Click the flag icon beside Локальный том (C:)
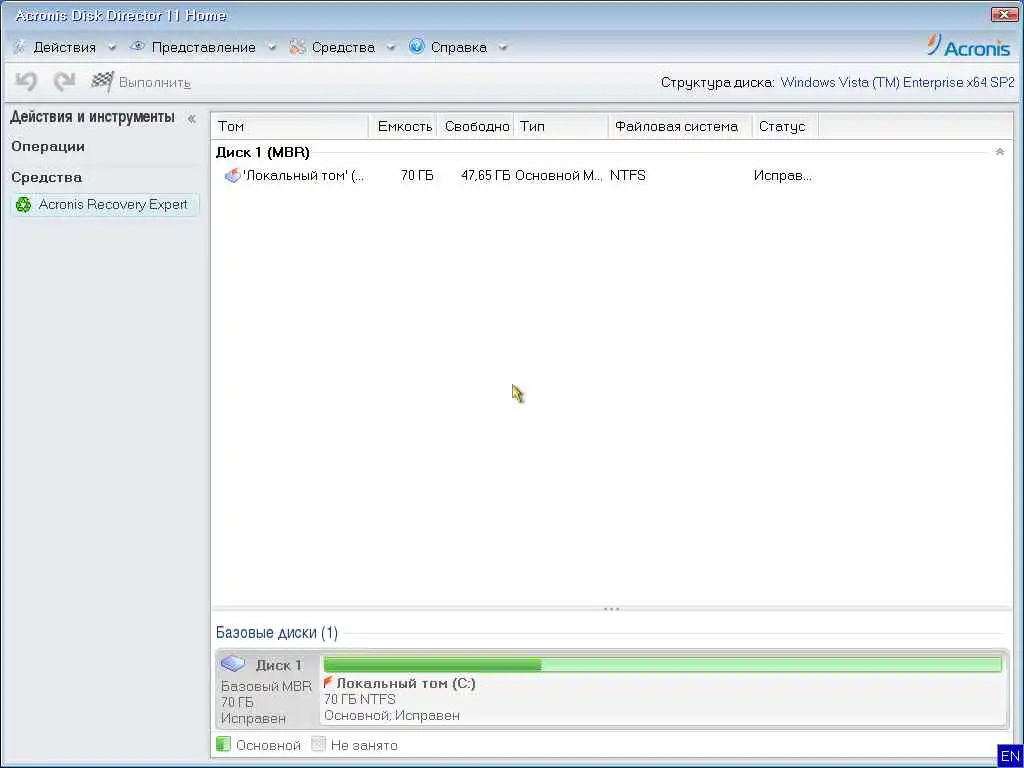1024x768 pixels. coord(328,682)
